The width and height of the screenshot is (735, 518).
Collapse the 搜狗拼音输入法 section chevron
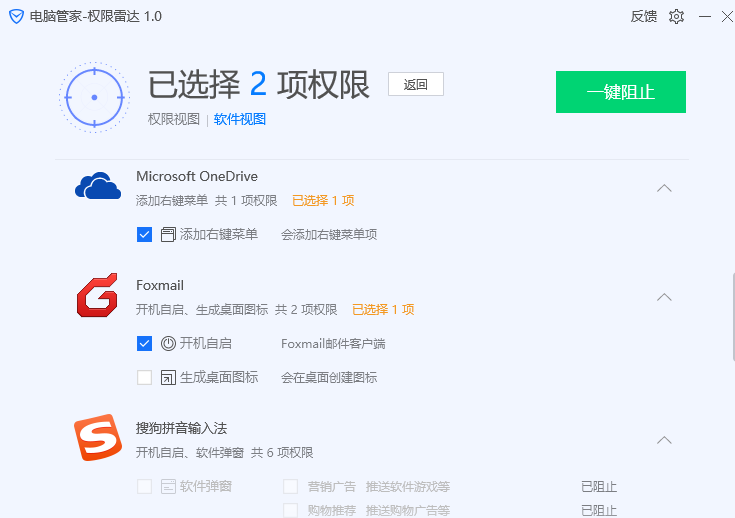pyautogui.click(x=664, y=440)
